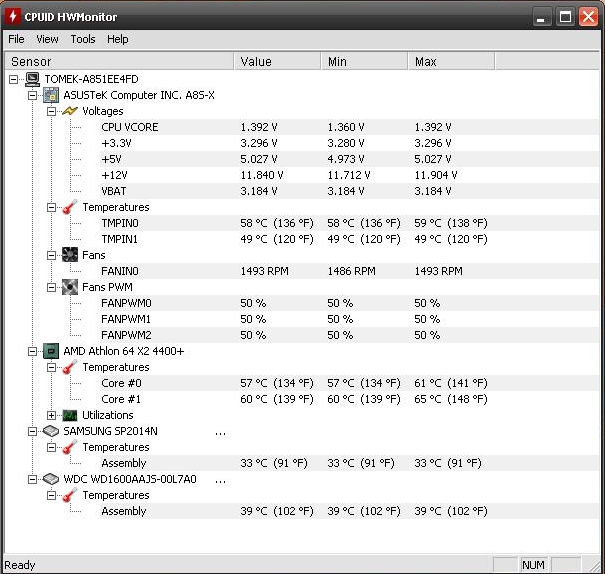The width and height of the screenshot is (605, 574).
Task: Click the computer icon beside TOMEK-A851EE4FD
Action: tap(32, 79)
